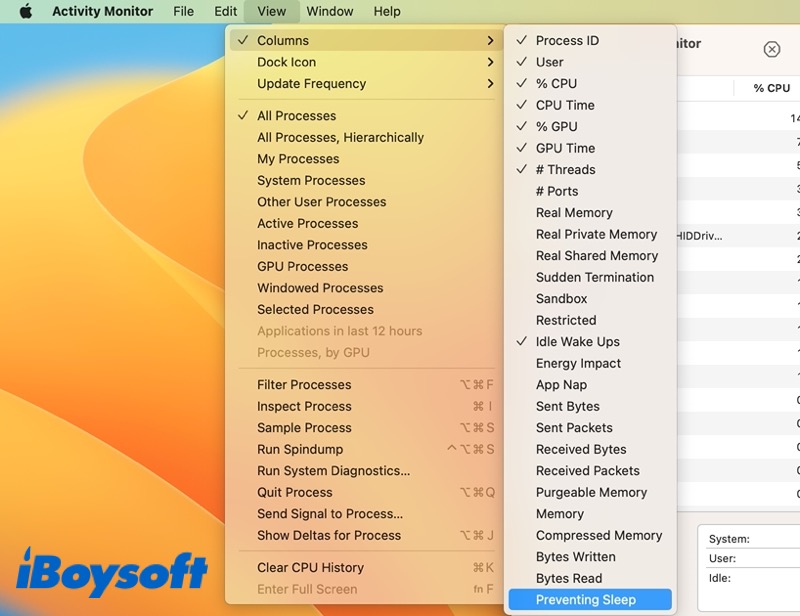Toggle the % GPU column off
The width and height of the screenshot is (800, 616).
(x=556, y=127)
